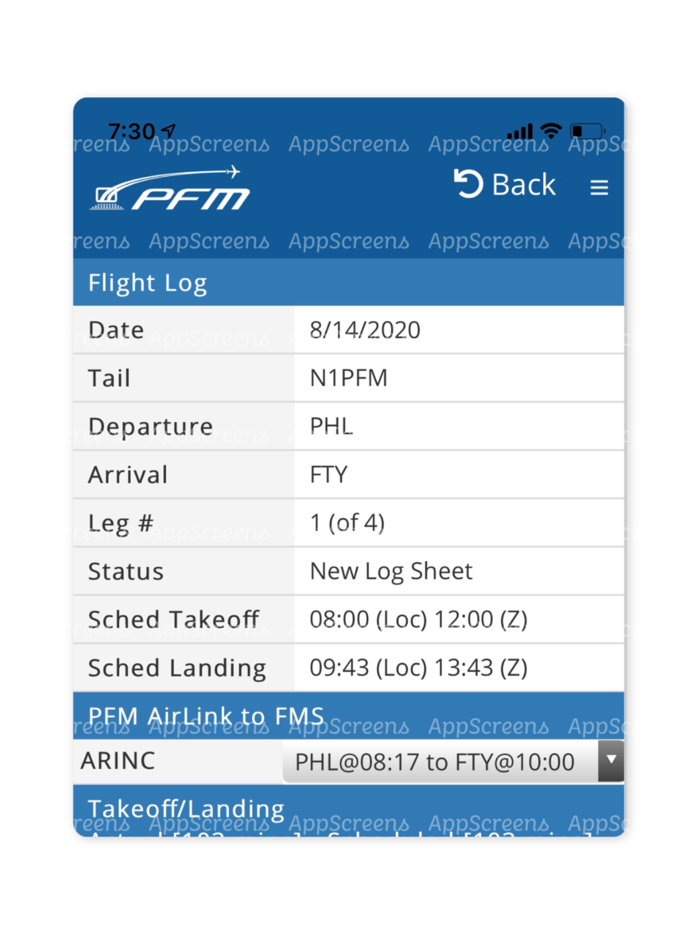Click the dropdown arrow on the ARINC selector
700x934 pixels.
(609, 761)
